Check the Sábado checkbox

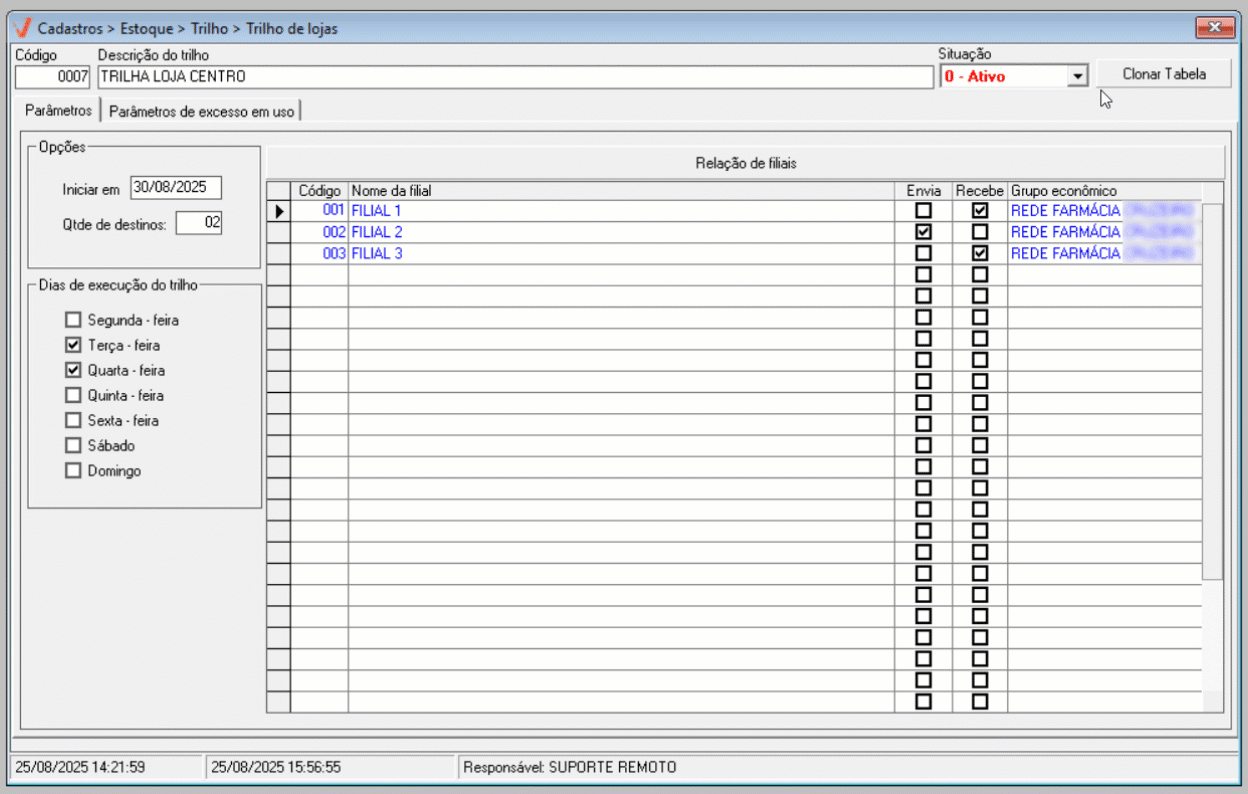(x=72, y=445)
